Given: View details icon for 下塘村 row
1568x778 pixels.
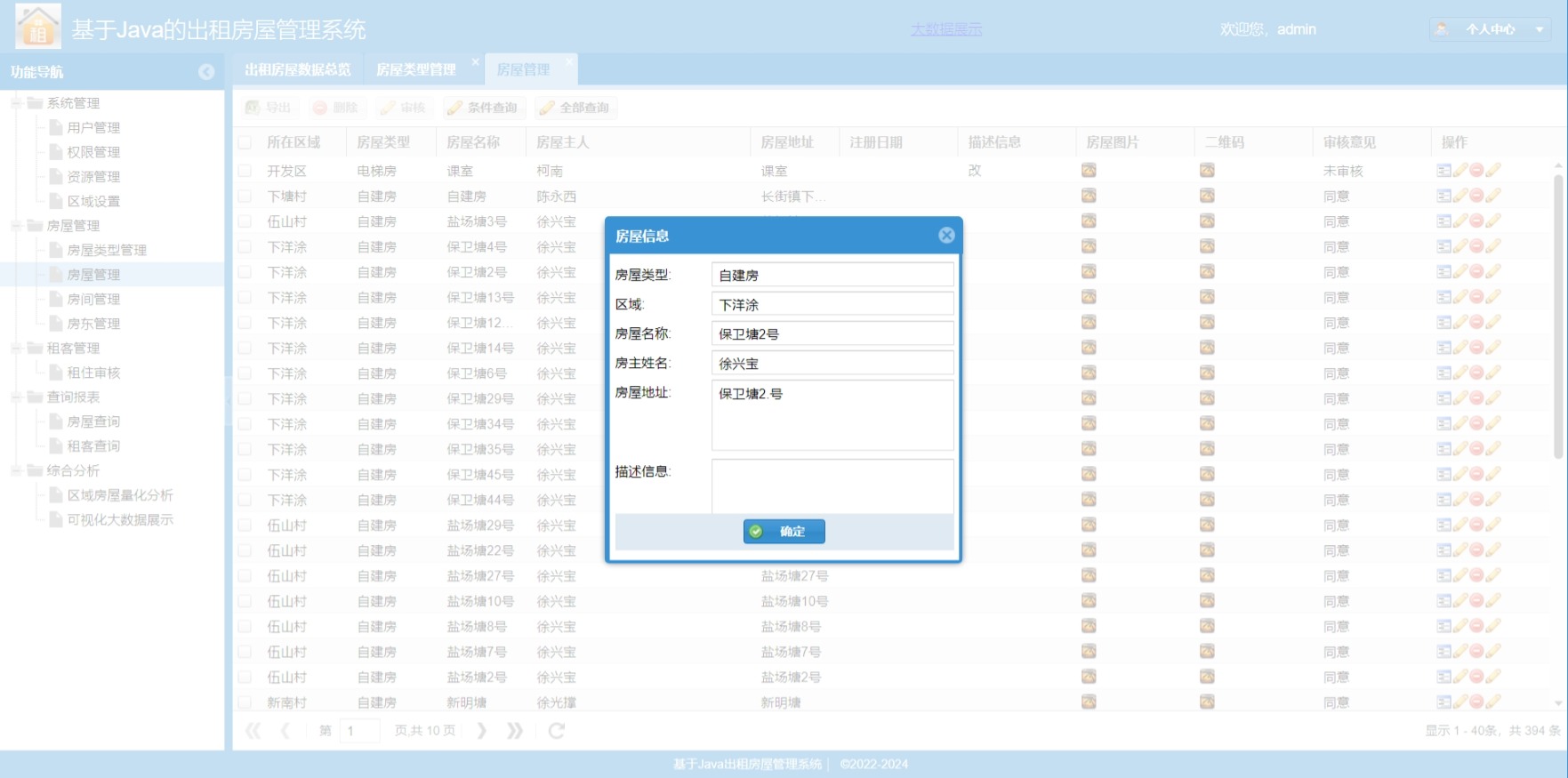Looking at the screenshot, I should pyautogui.click(x=1443, y=196).
